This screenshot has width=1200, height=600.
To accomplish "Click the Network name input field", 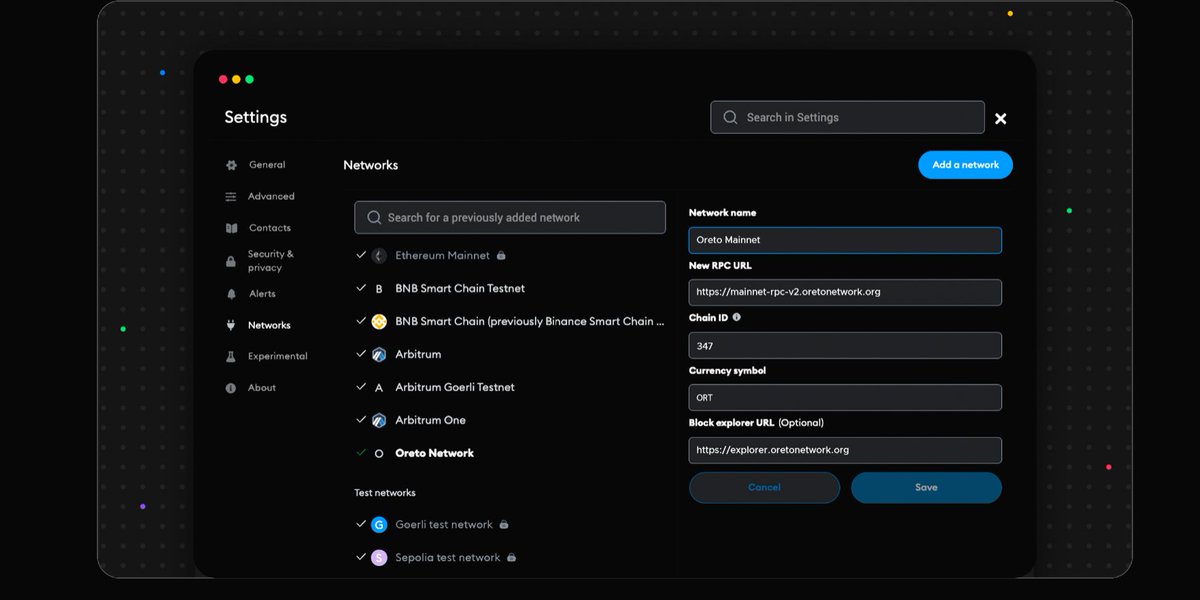I will tap(845, 240).
